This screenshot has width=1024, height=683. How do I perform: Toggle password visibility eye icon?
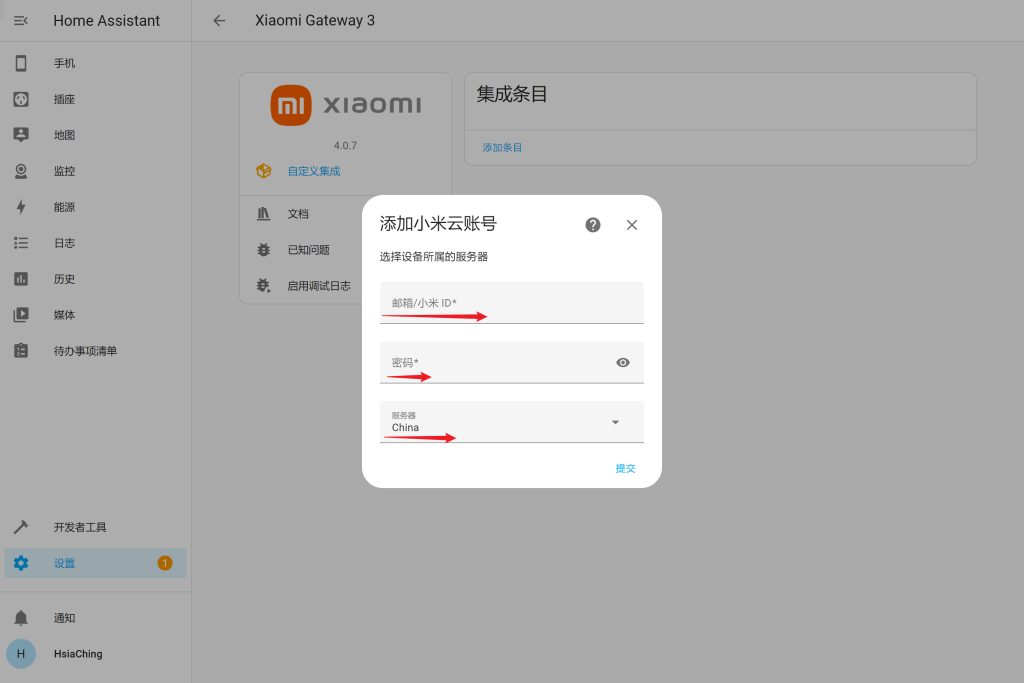coord(623,362)
